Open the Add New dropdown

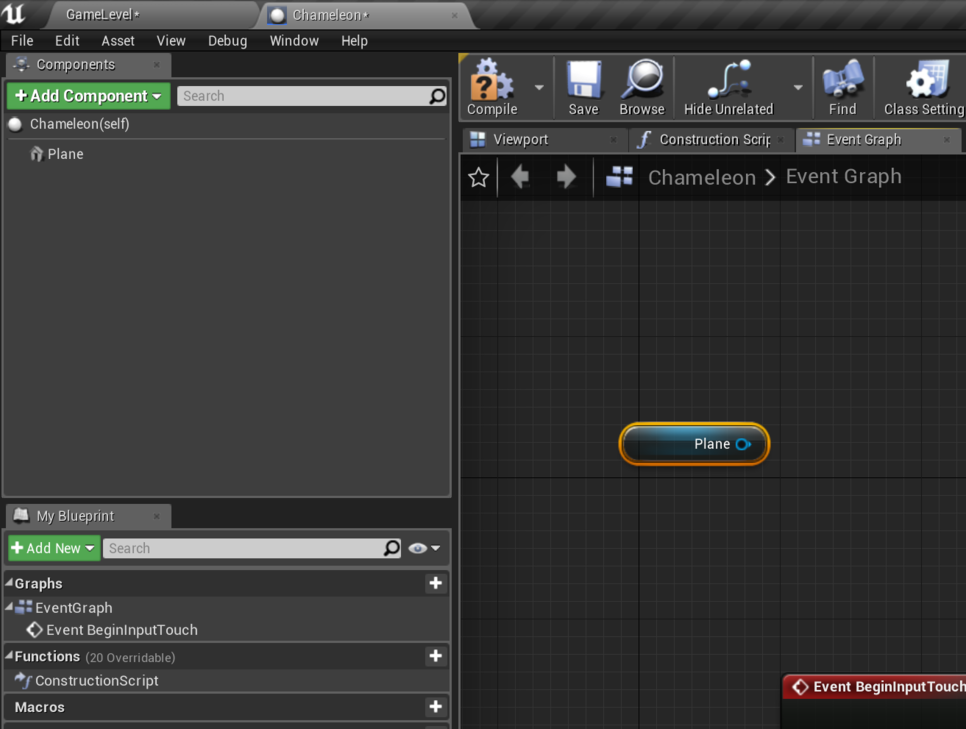point(54,548)
